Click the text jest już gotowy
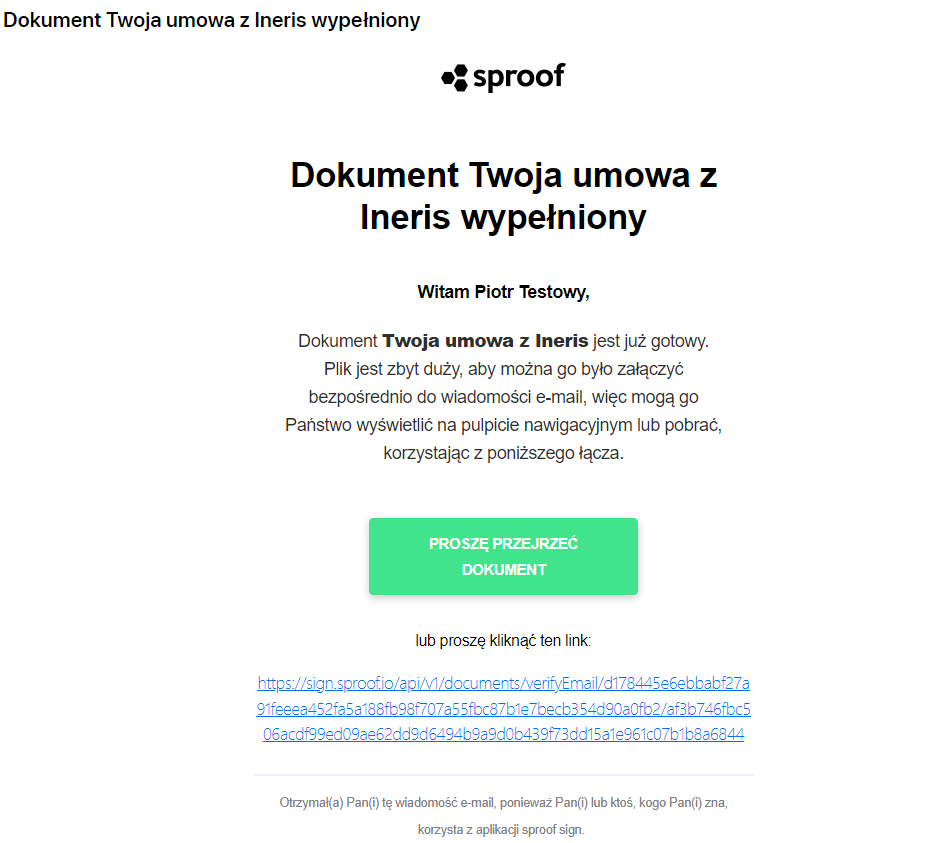Viewport: 926px width, 843px height. pyautogui.click(x=651, y=341)
